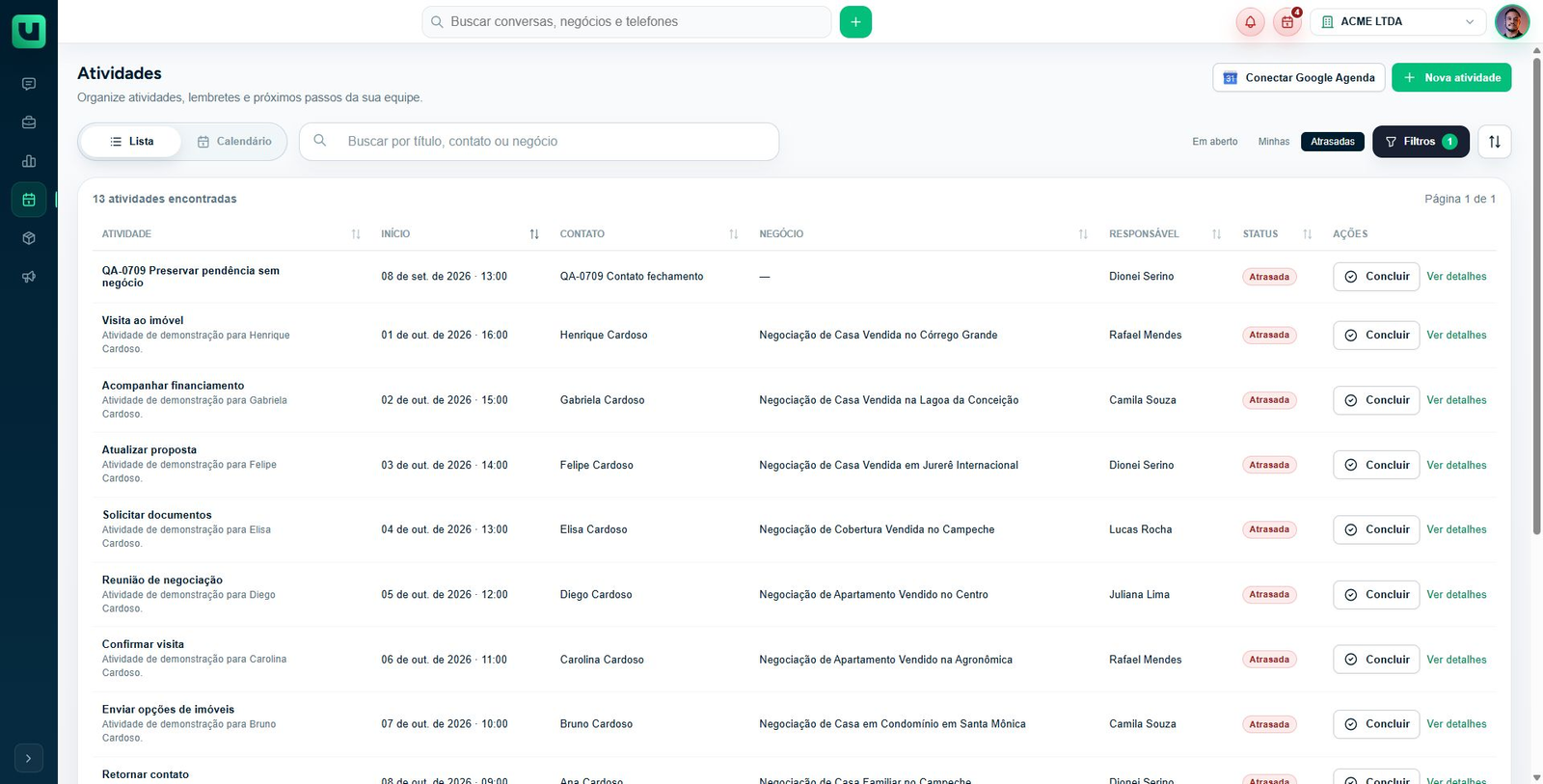The height and width of the screenshot is (784, 1543).
Task: Mark Solicitar documentos as concluded
Action: point(1376,529)
